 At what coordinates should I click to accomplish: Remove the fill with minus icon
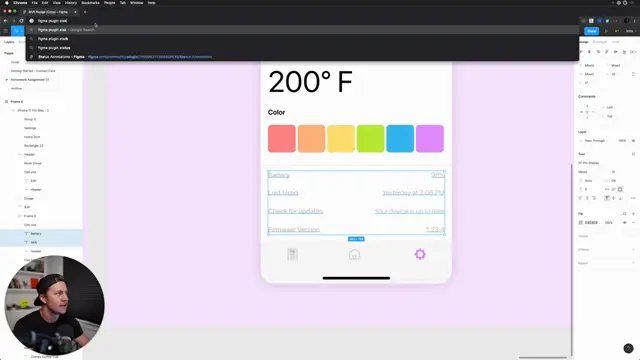[x=633, y=223]
